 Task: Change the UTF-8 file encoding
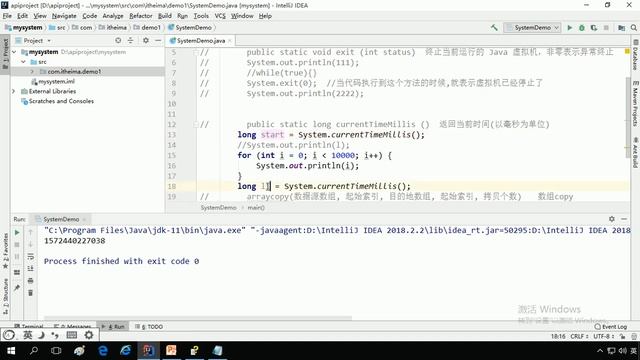(604, 336)
